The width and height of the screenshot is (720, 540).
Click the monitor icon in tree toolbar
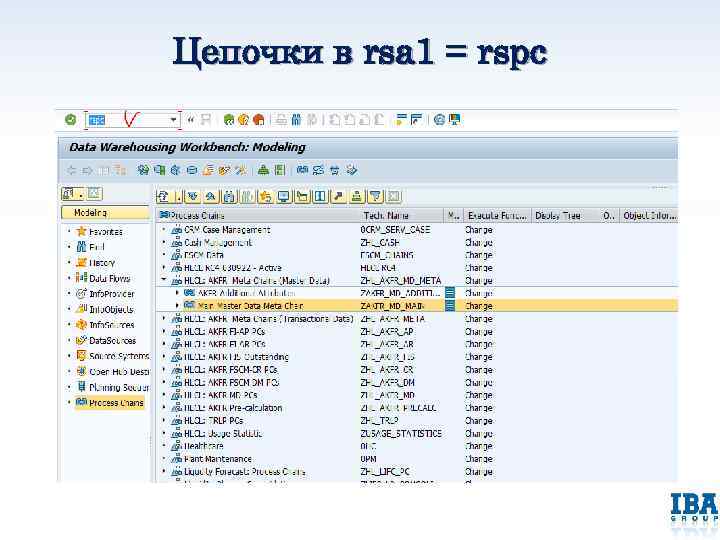(x=284, y=197)
